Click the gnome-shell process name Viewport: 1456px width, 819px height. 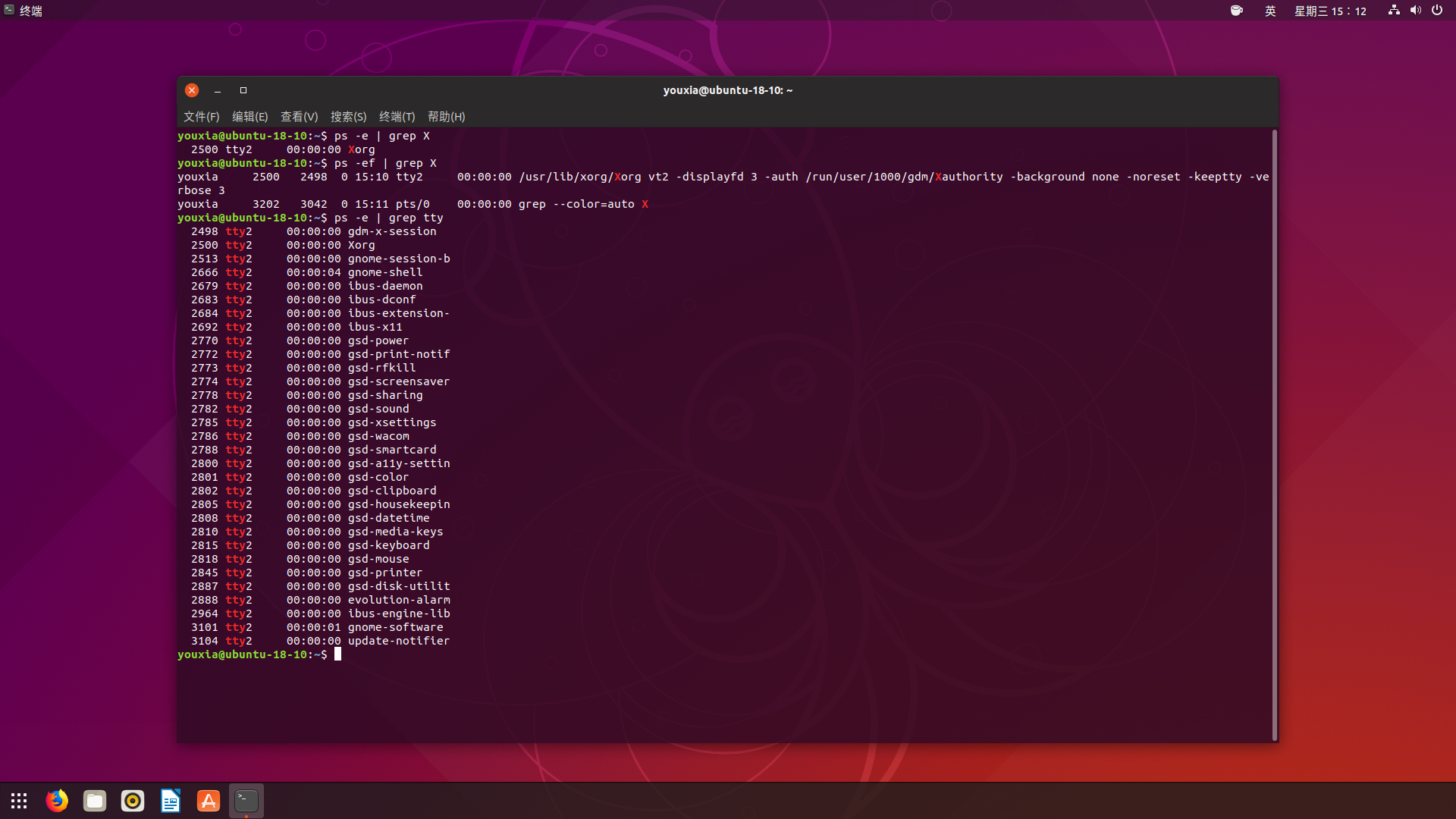[385, 272]
